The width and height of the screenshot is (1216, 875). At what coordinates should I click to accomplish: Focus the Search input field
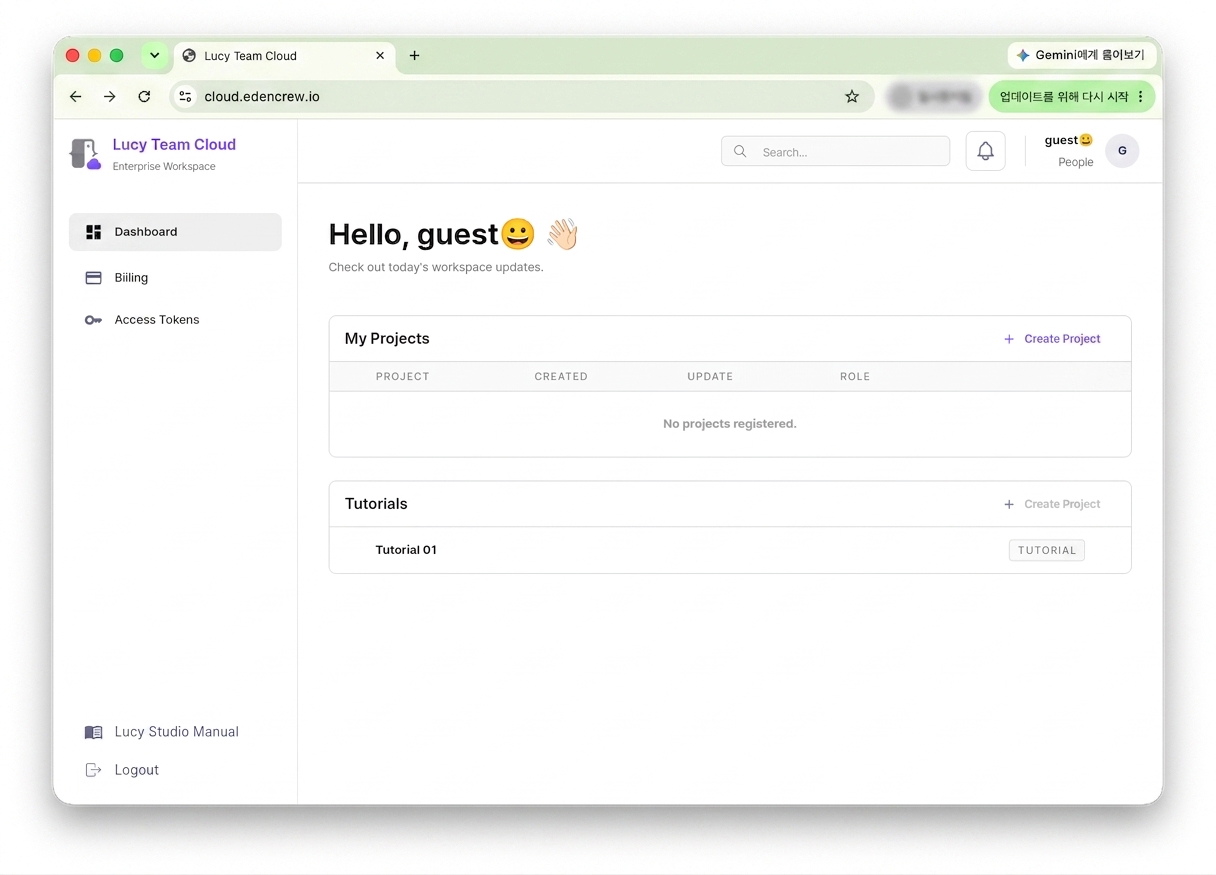coord(835,152)
